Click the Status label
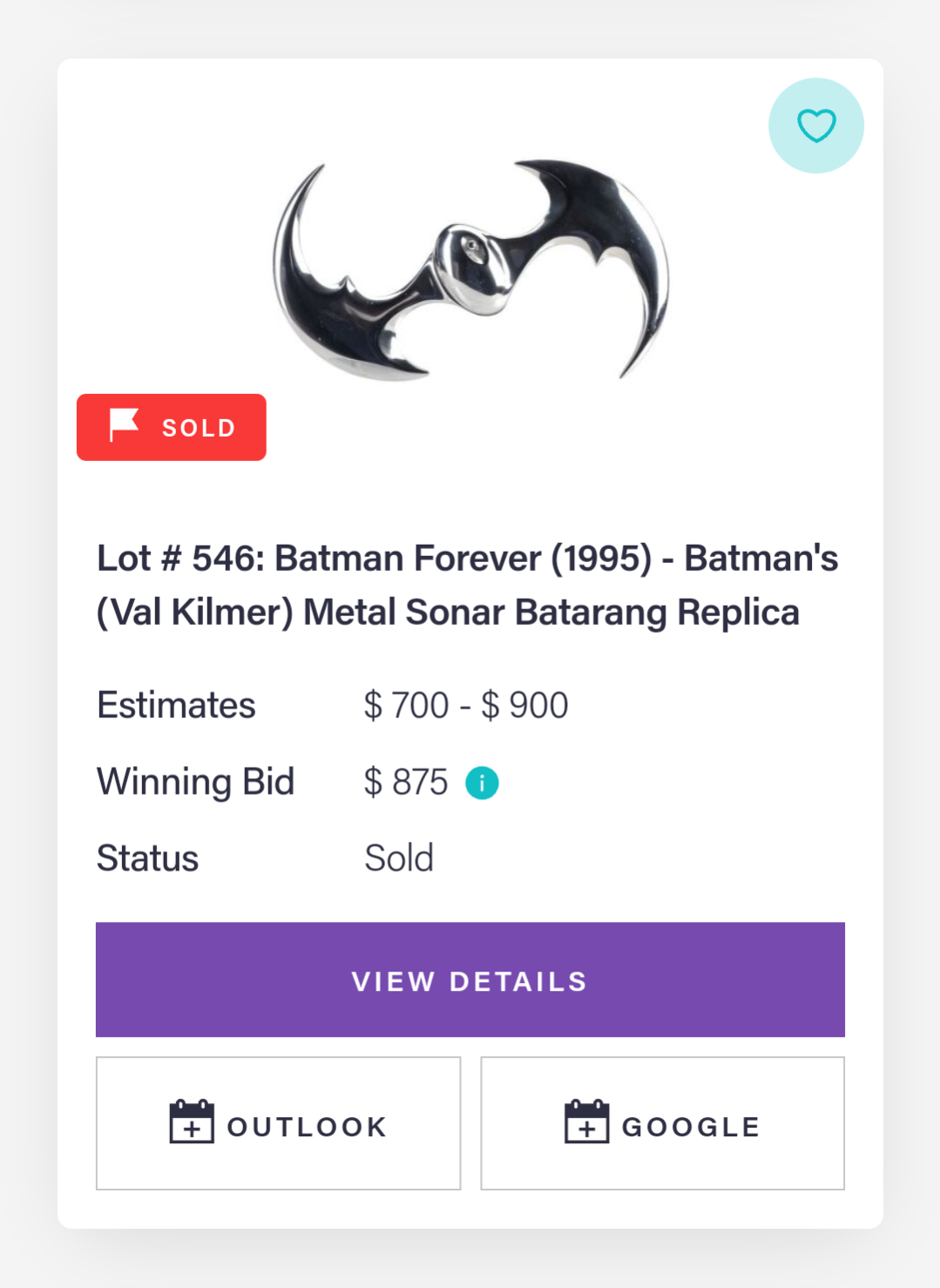The height and width of the screenshot is (1288, 940). click(147, 858)
